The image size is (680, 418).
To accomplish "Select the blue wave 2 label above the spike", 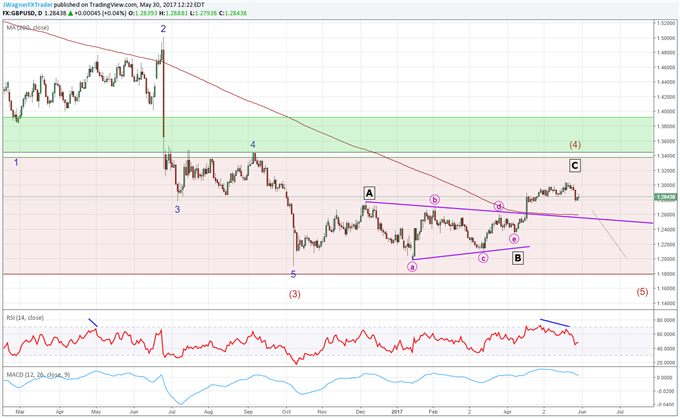I will (163, 29).
